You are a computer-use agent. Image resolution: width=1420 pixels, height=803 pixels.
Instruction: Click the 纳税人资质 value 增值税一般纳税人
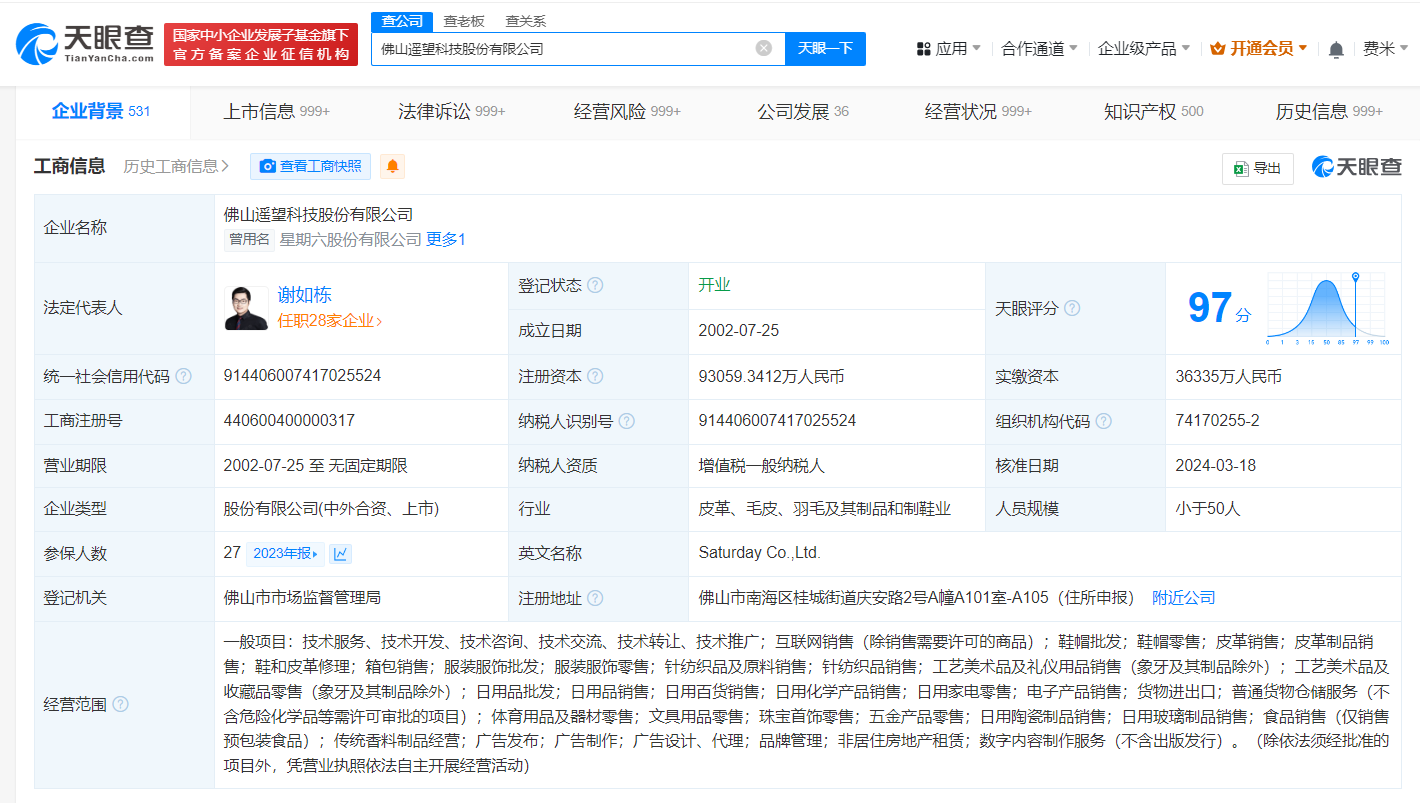(x=761, y=465)
